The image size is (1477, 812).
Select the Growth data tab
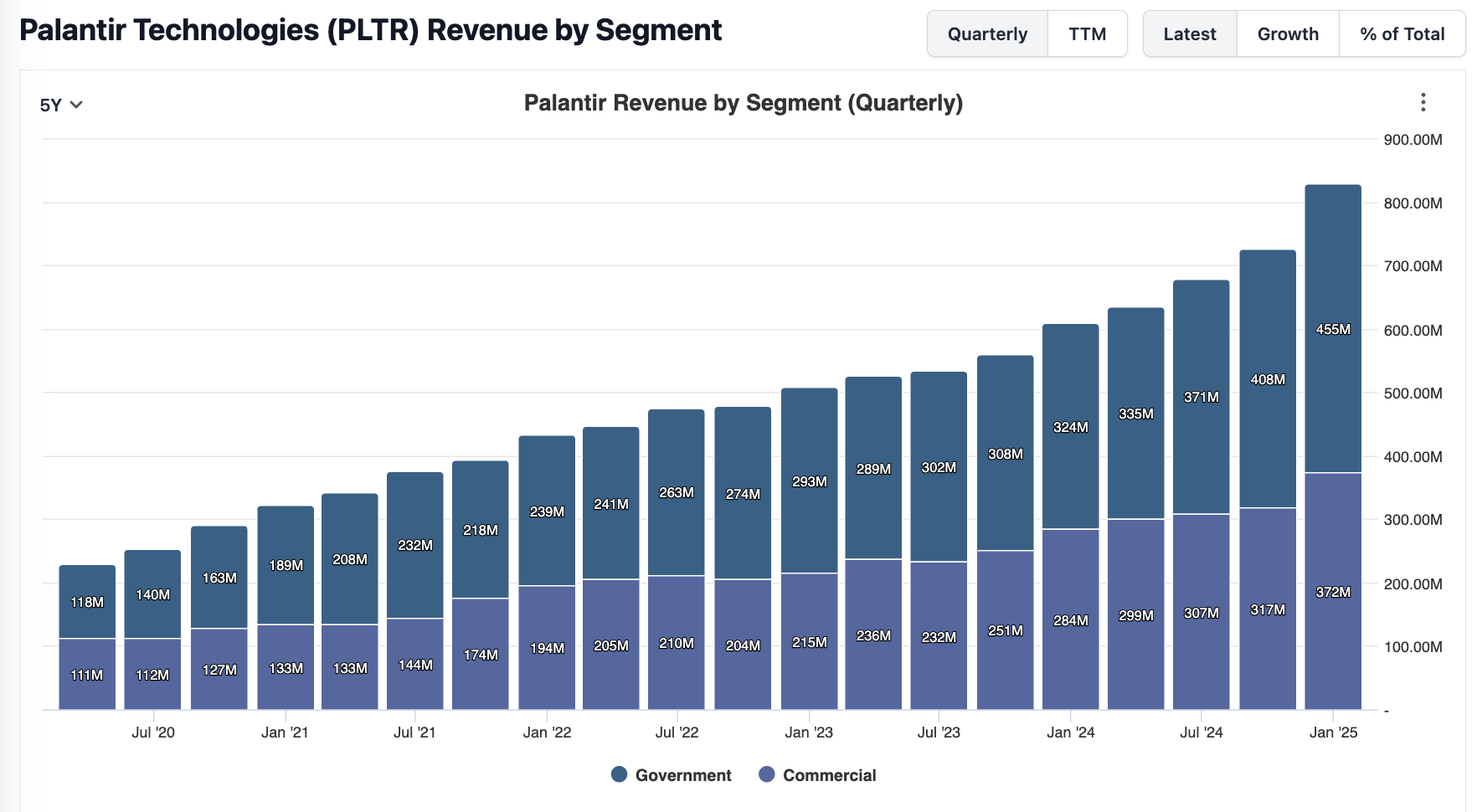tap(1288, 34)
